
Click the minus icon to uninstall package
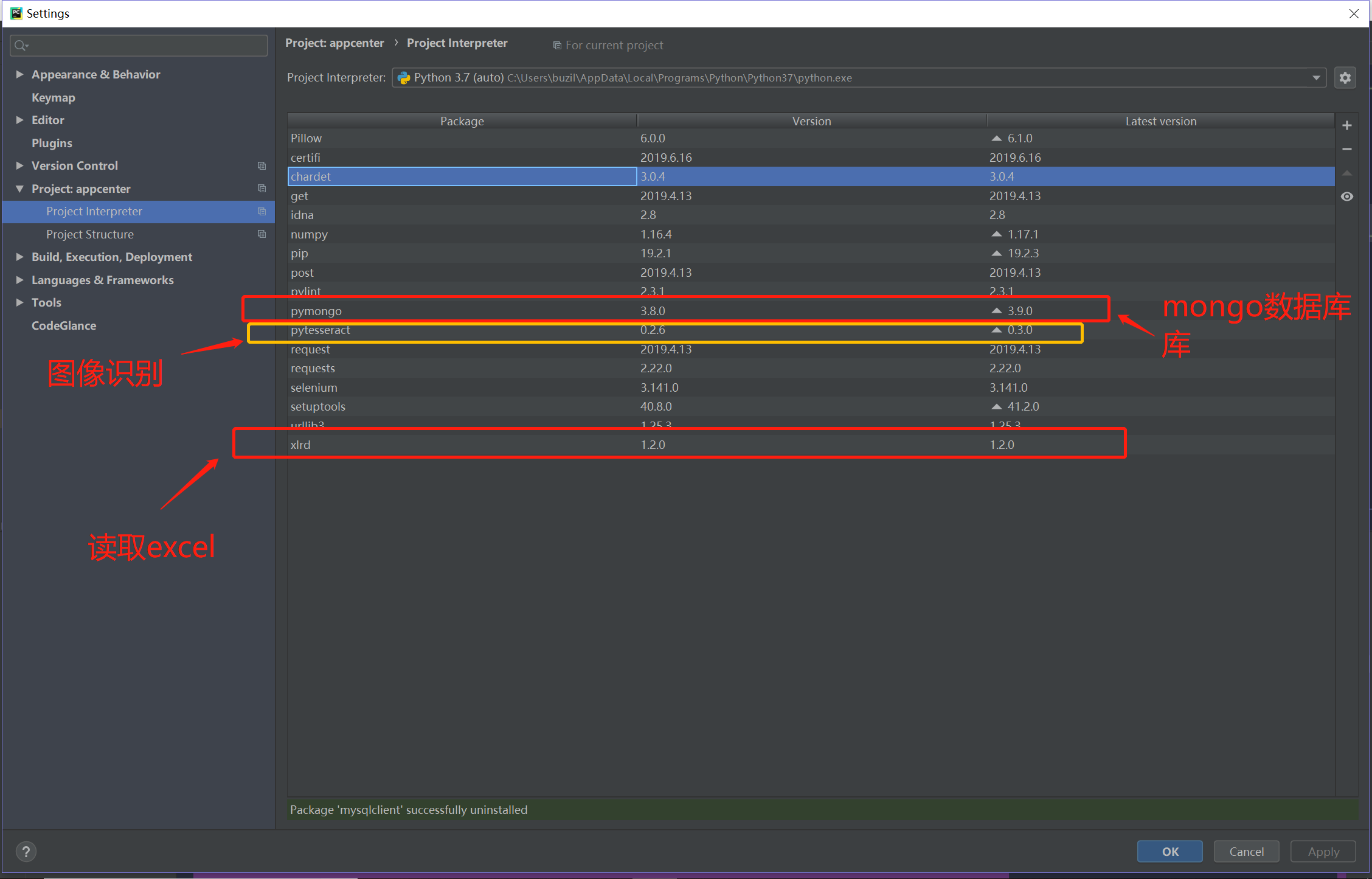(1346, 149)
